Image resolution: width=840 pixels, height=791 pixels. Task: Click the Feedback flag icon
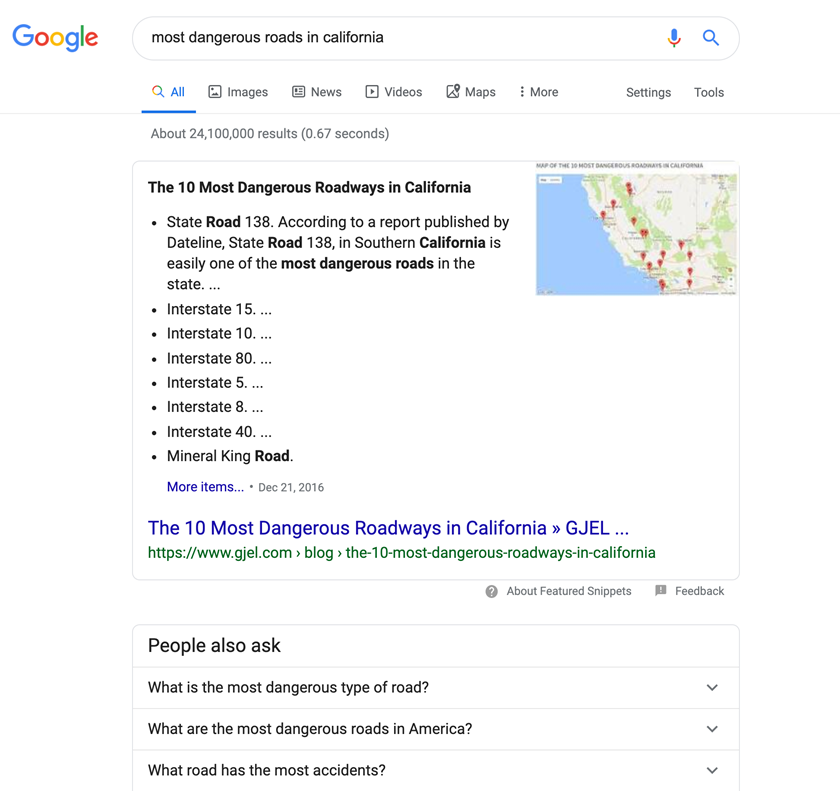pos(661,591)
